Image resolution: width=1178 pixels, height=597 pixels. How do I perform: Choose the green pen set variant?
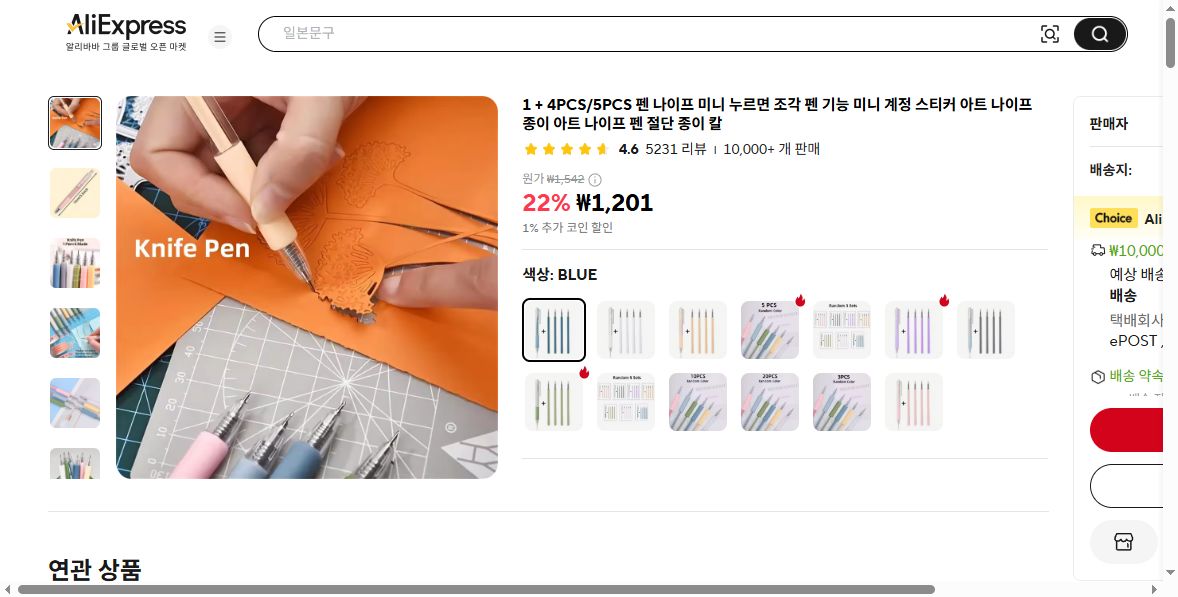pyautogui.click(x=554, y=402)
